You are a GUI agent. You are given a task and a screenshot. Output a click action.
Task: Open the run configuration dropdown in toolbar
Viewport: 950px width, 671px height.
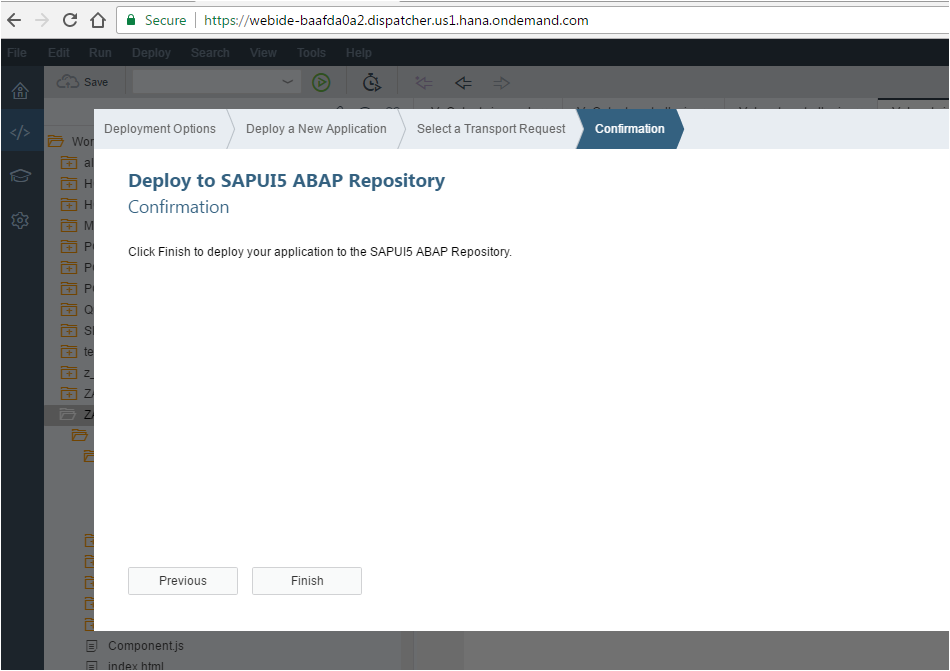pyautogui.click(x=217, y=82)
